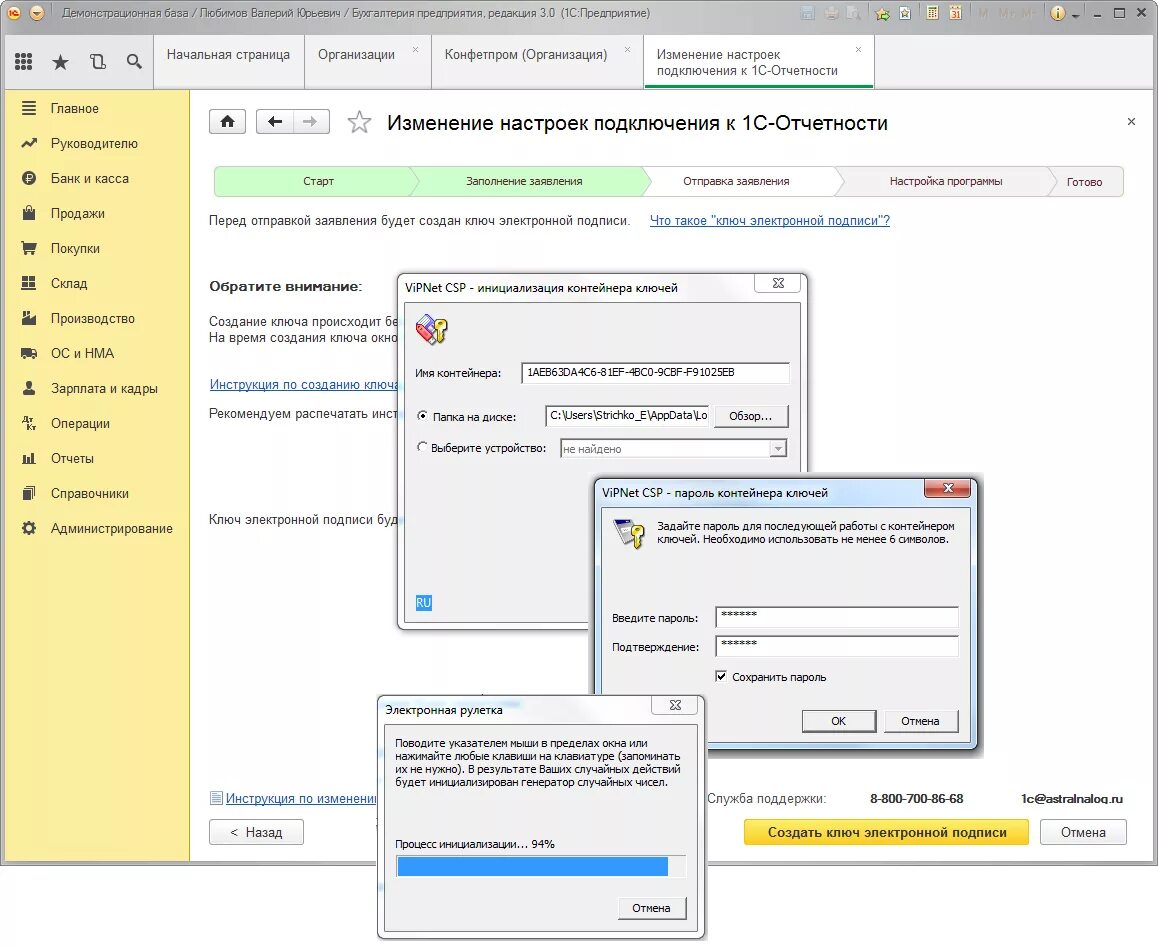The image size is (1158, 949).
Task: Click the Обзор... button
Action: [750, 416]
